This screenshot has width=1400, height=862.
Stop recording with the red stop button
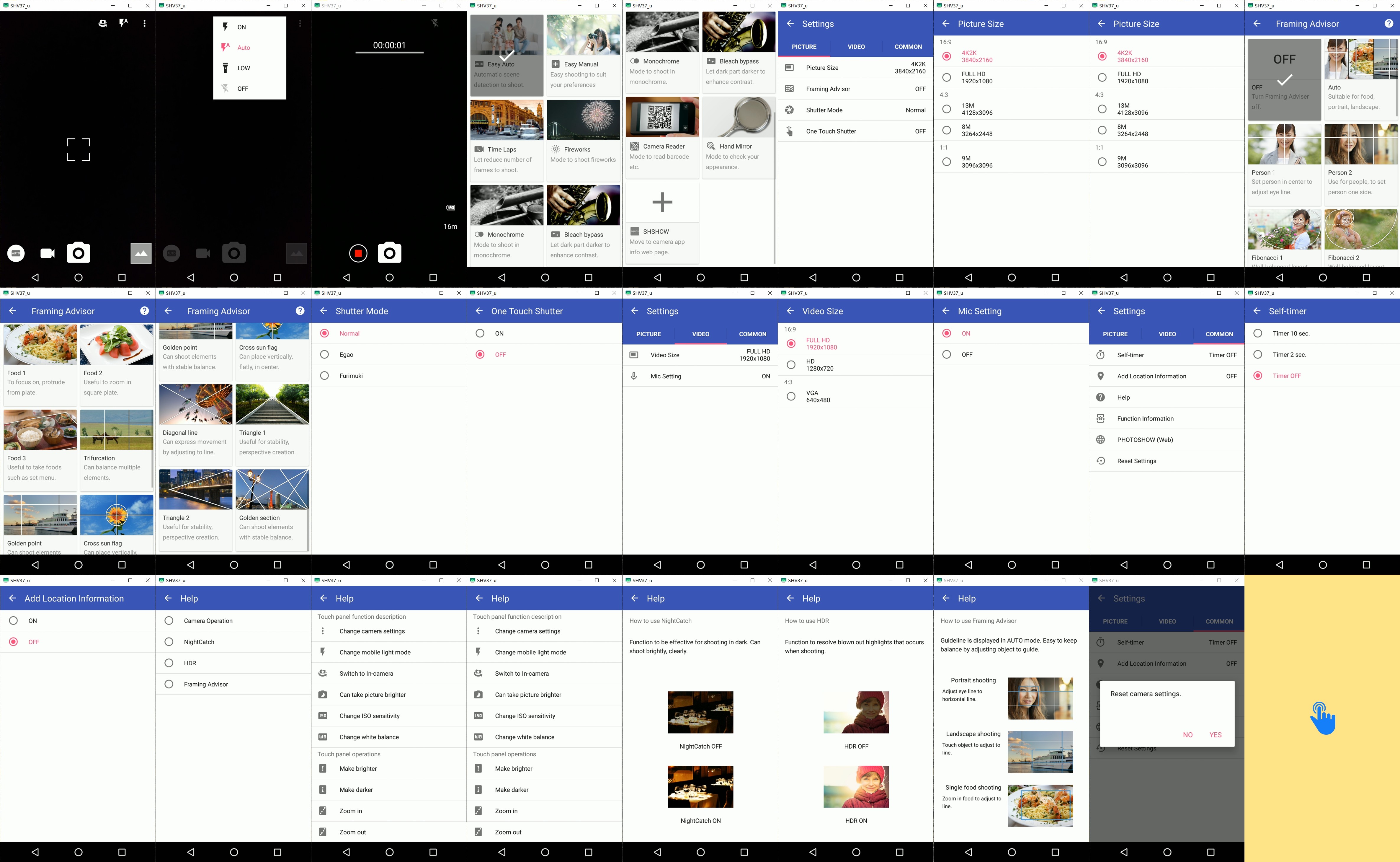click(x=358, y=253)
